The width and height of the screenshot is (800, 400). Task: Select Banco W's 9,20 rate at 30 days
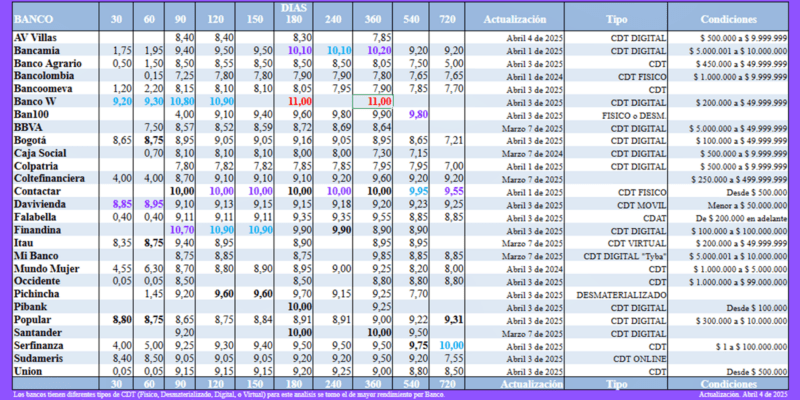click(122, 102)
